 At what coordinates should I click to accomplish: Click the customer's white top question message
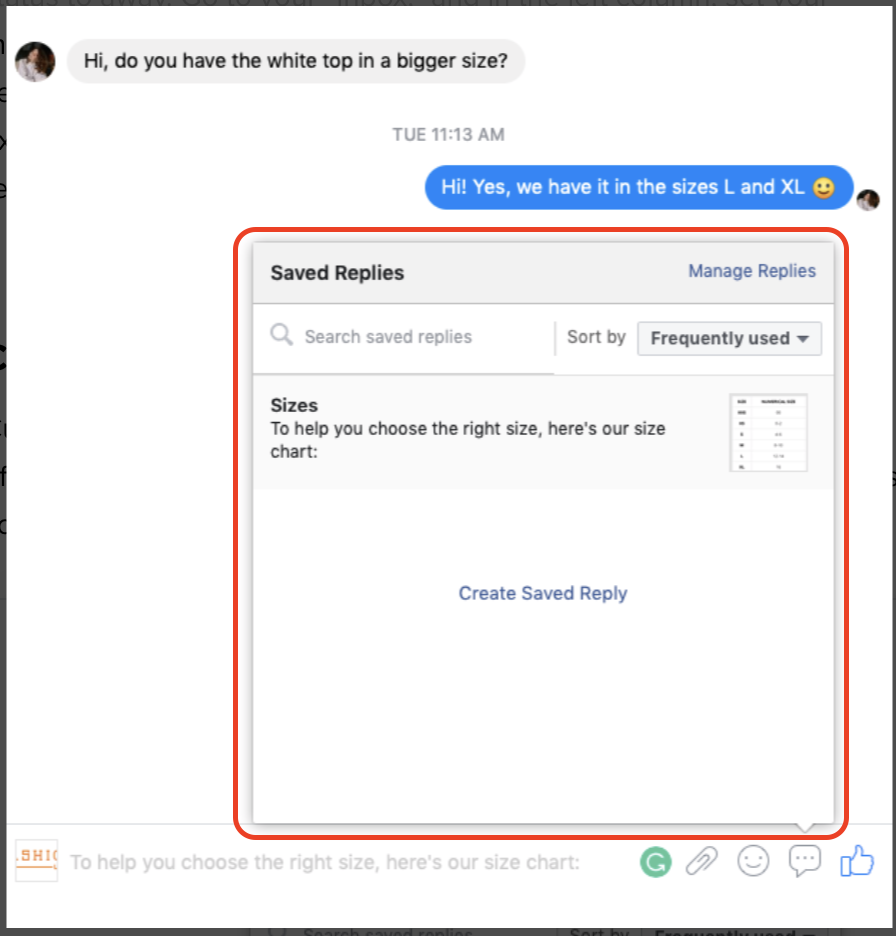tap(296, 61)
